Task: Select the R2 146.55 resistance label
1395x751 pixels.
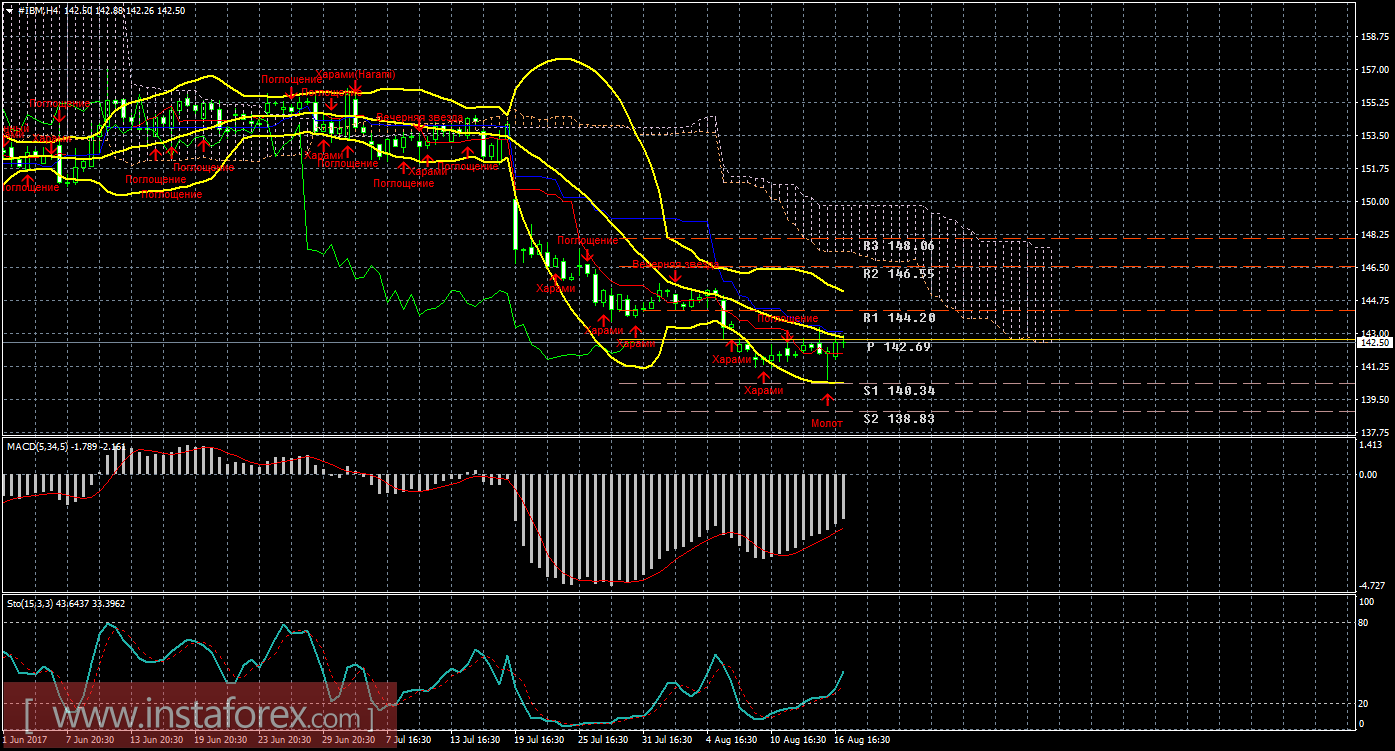Action: [x=900, y=273]
